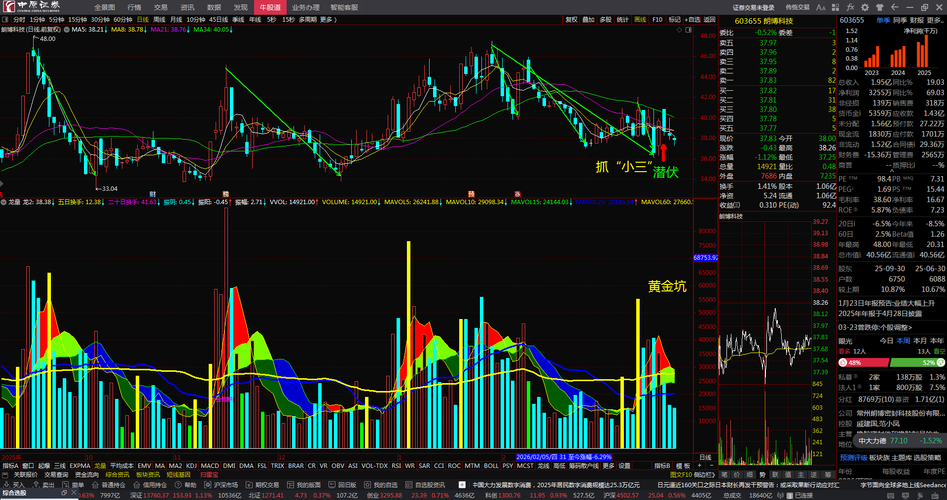Open the 业务办理 menu
Image resolution: width=947 pixels, height=500 pixels.
click(305, 7)
